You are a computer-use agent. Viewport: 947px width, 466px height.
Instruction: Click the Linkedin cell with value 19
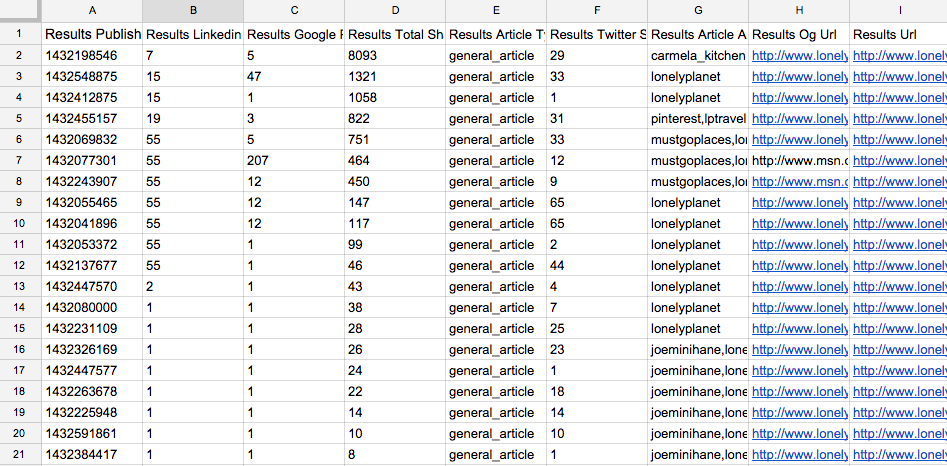[193, 119]
